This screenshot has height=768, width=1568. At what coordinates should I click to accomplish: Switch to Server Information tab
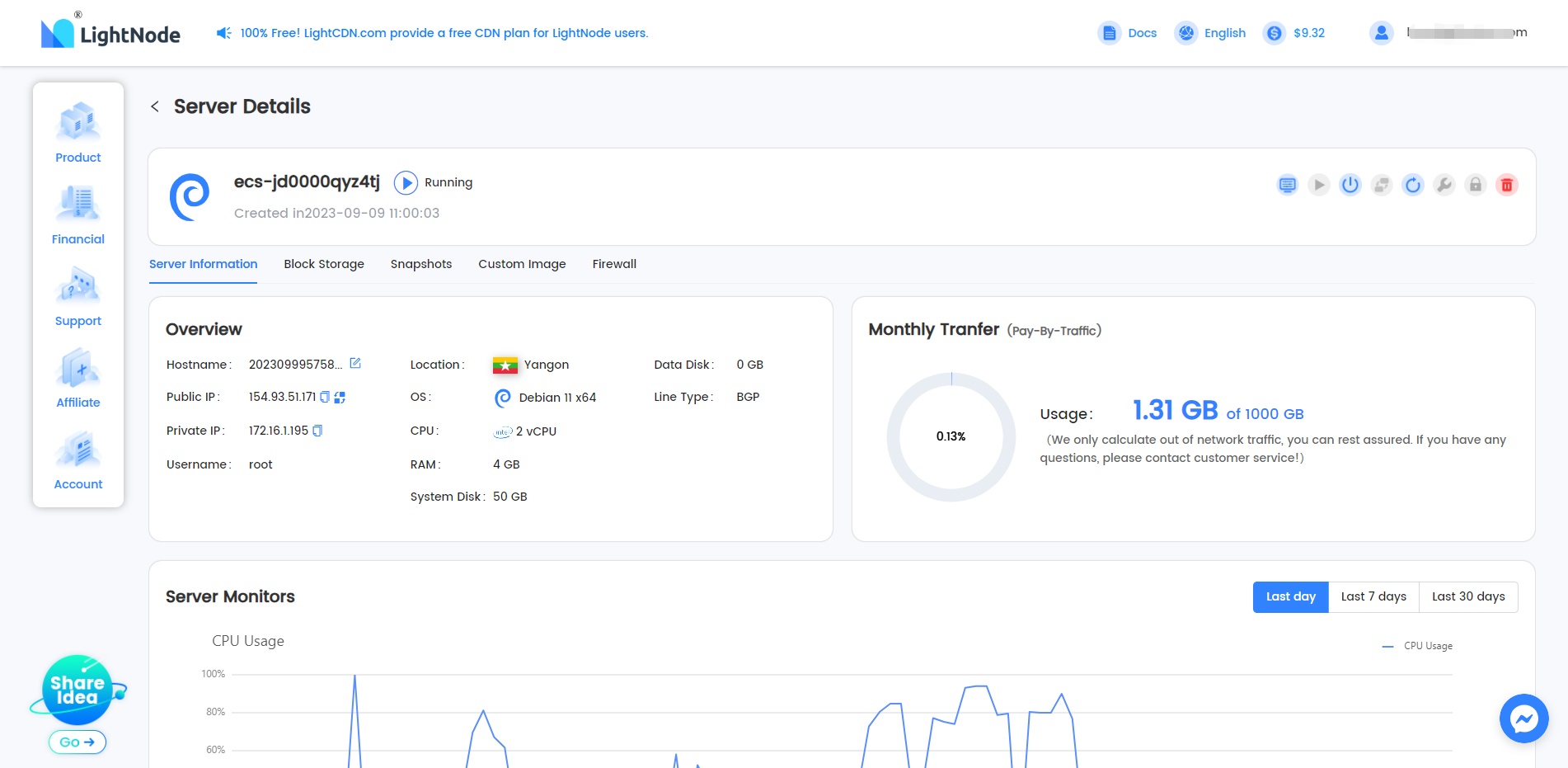203,264
